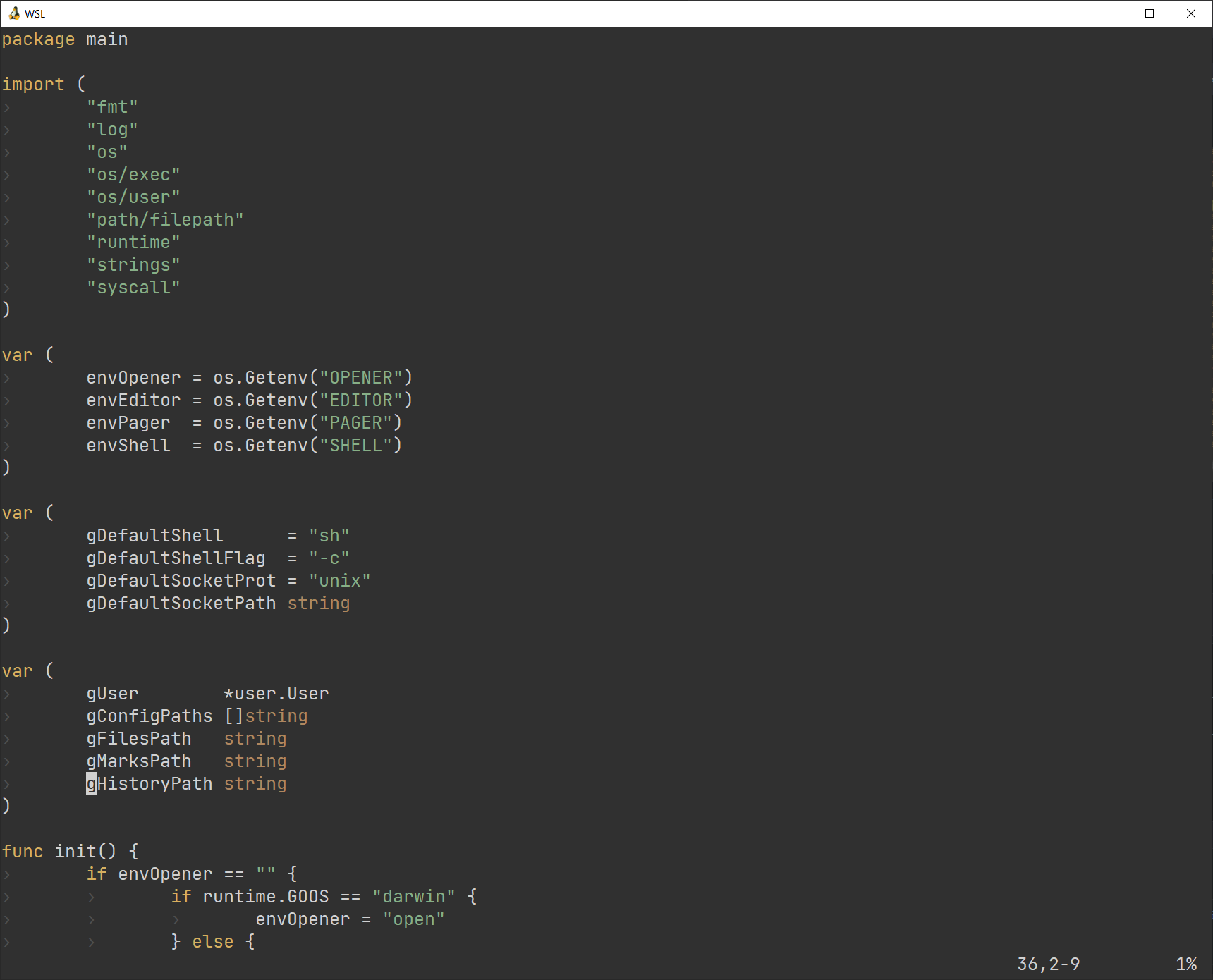The width and height of the screenshot is (1213, 980).
Task: Click the *user.User type
Action: (x=276, y=694)
